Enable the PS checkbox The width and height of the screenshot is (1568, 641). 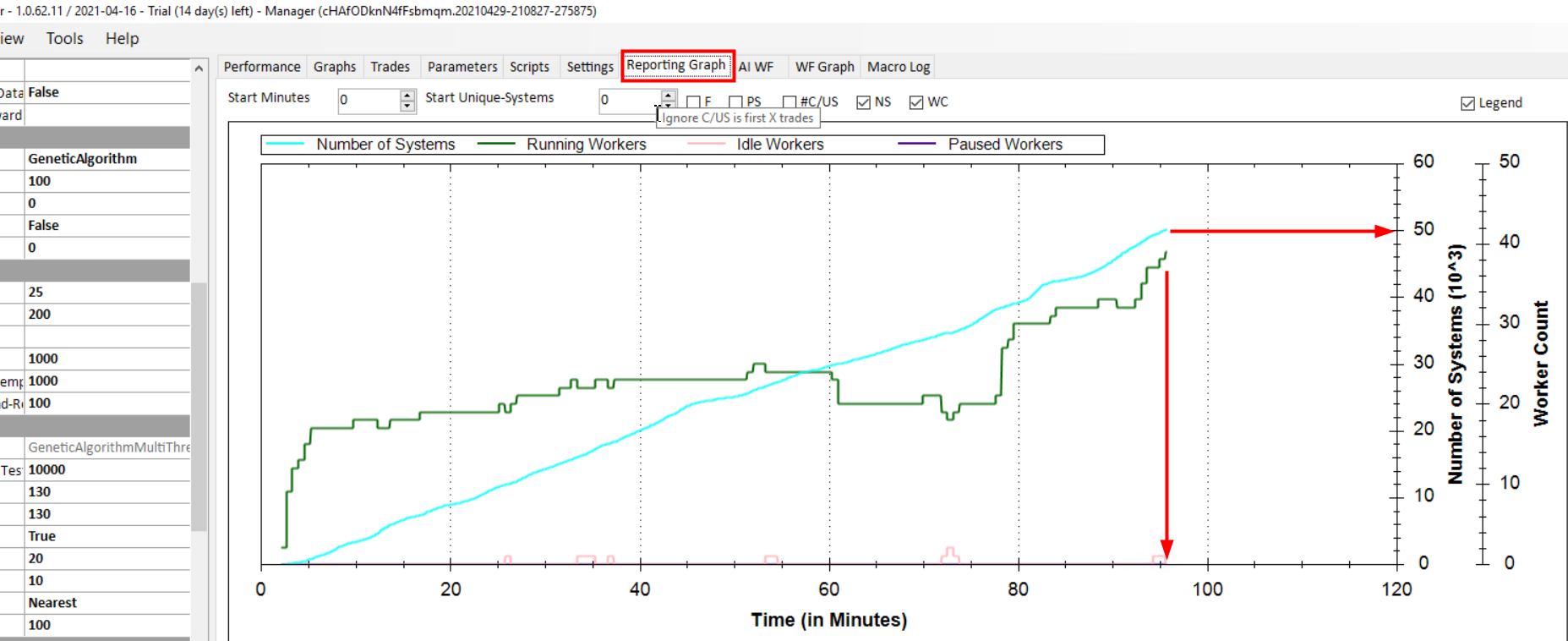tap(735, 102)
